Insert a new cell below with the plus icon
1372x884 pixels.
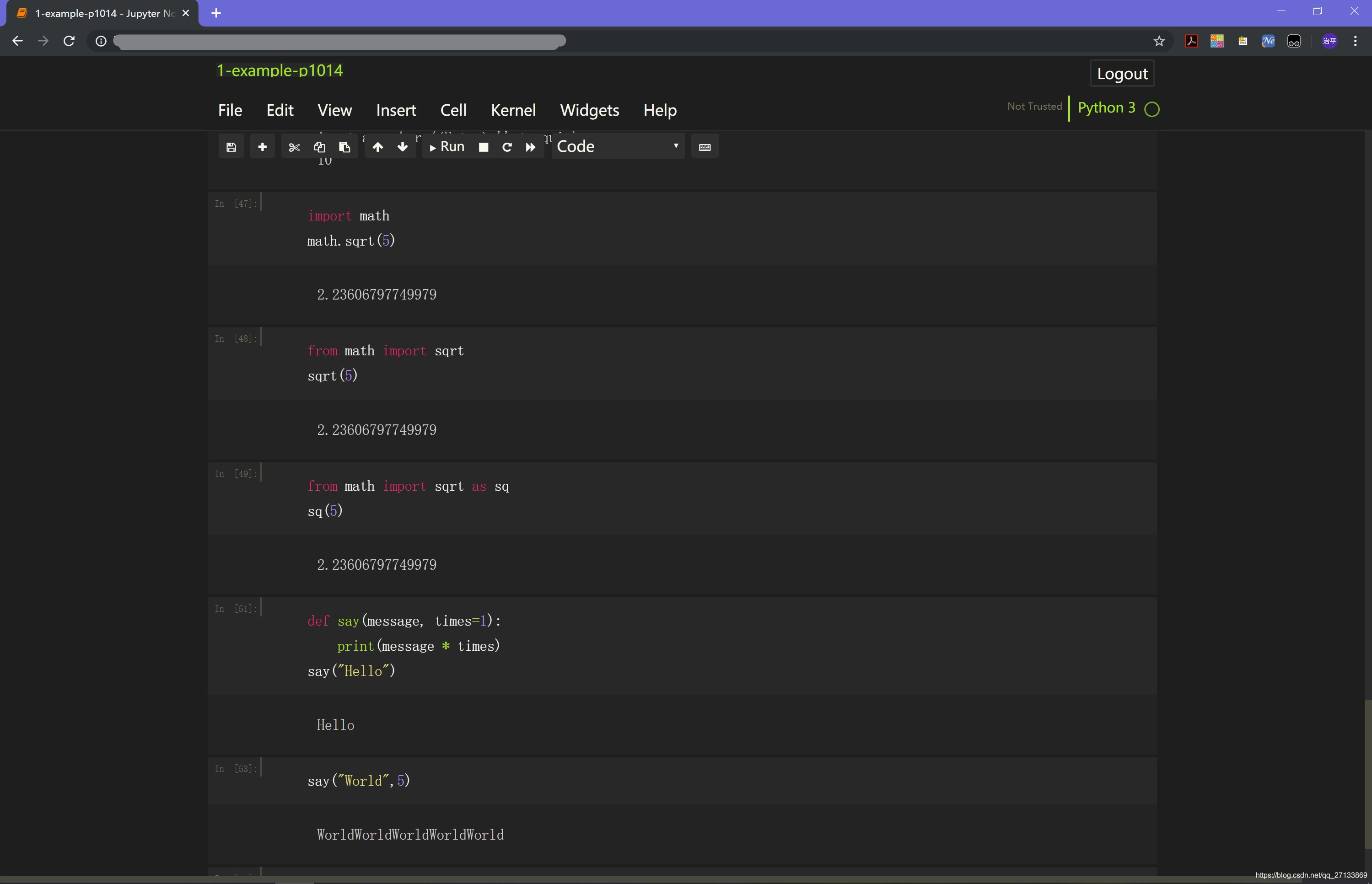262,148
